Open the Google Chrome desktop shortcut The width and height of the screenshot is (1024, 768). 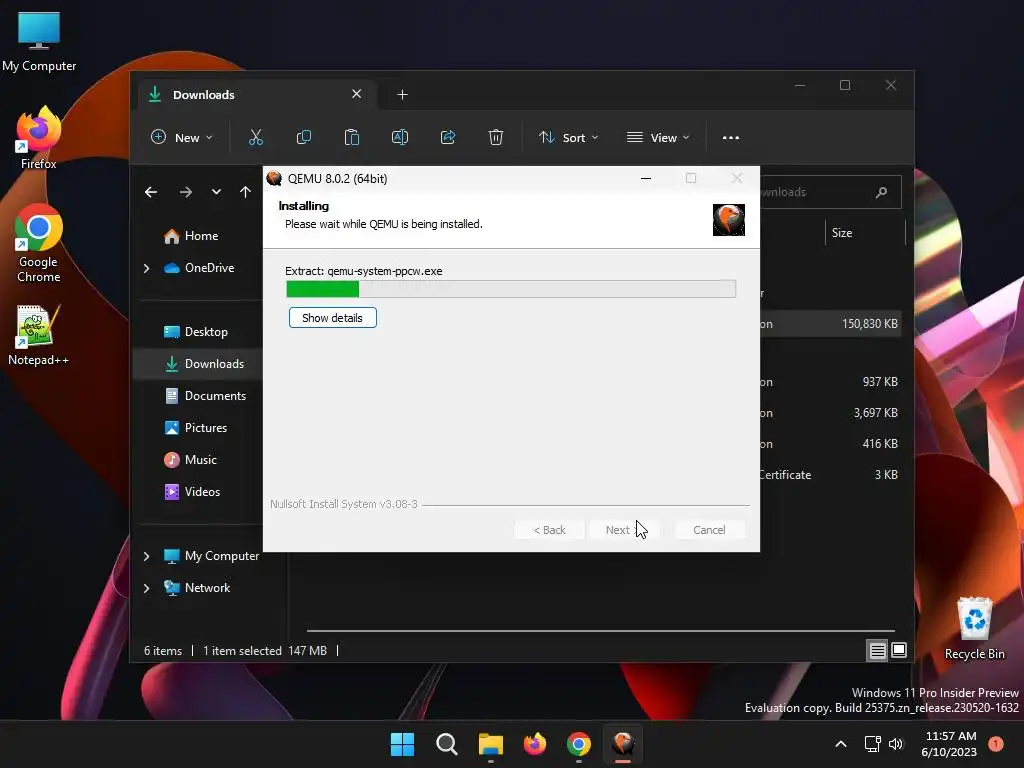point(39,244)
